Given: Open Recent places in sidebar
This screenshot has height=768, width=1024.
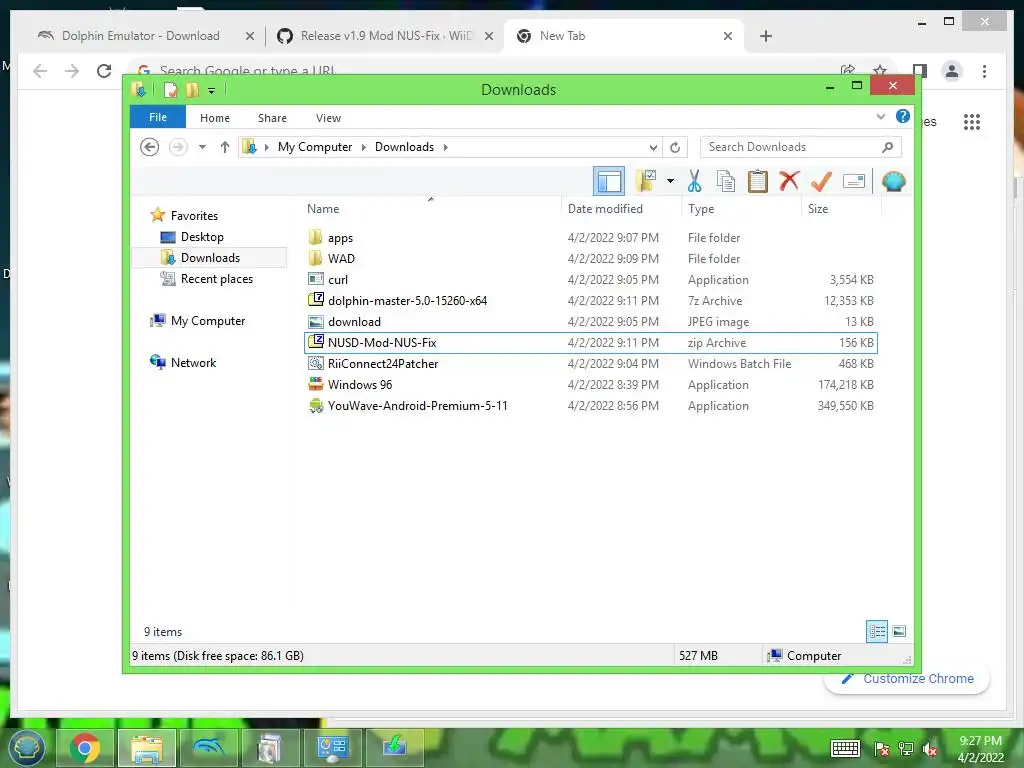Looking at the screenshot, I should [x=217, y=279].
